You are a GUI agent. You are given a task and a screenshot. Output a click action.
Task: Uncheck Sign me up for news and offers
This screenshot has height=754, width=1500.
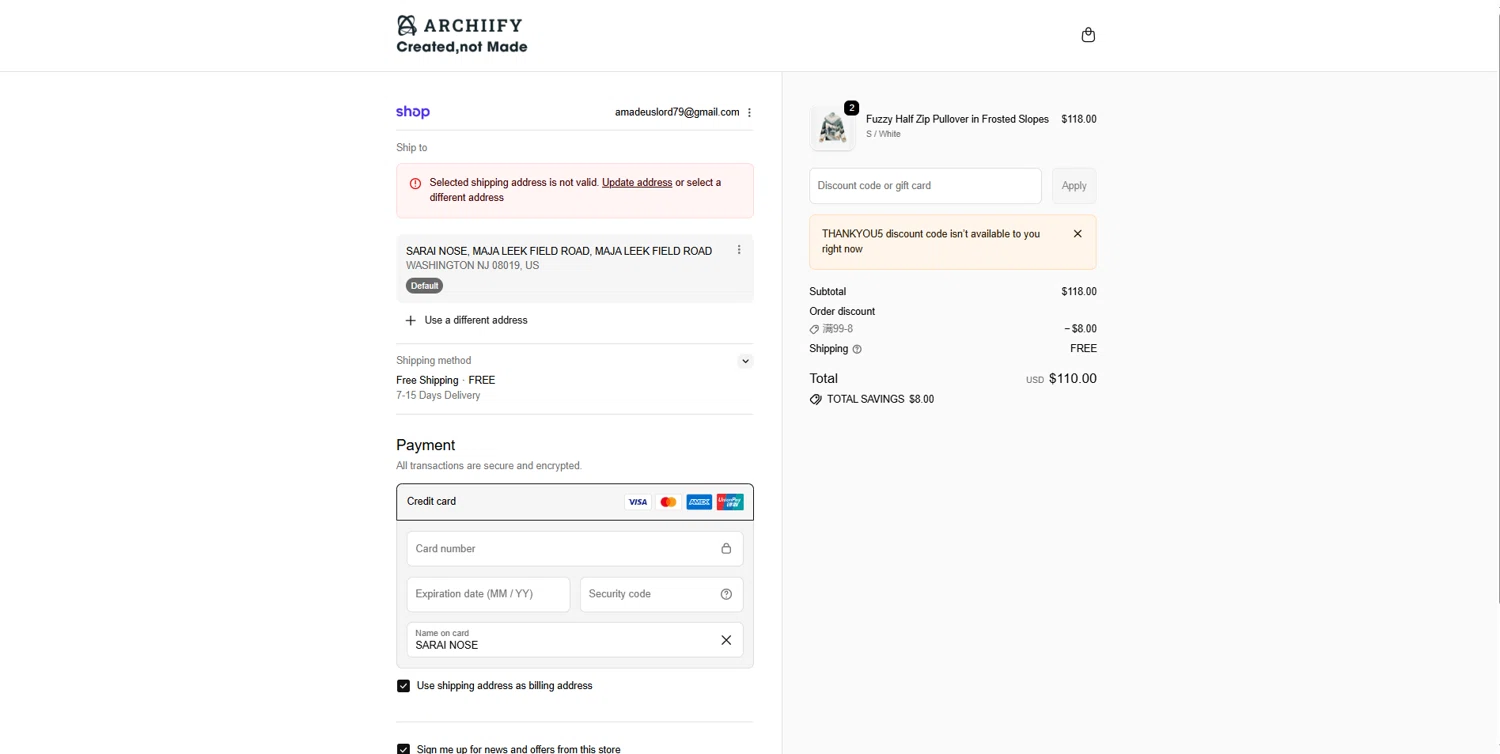403,749
